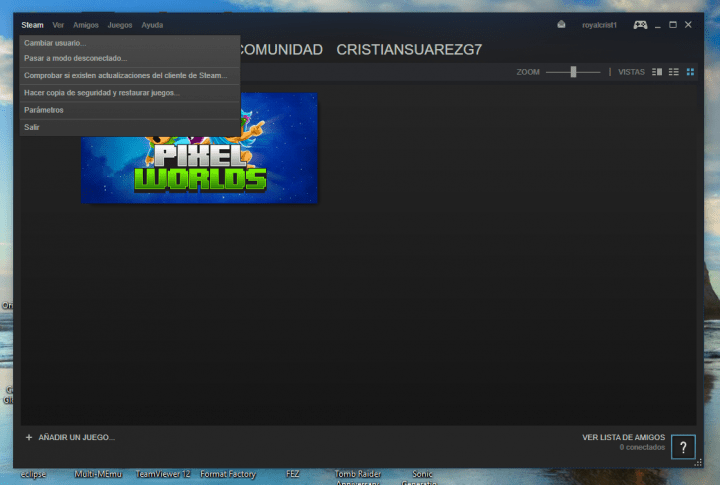Switch to grid view icon
The height and width of the screenshot is (485, 720).
(x=690, y=72)
